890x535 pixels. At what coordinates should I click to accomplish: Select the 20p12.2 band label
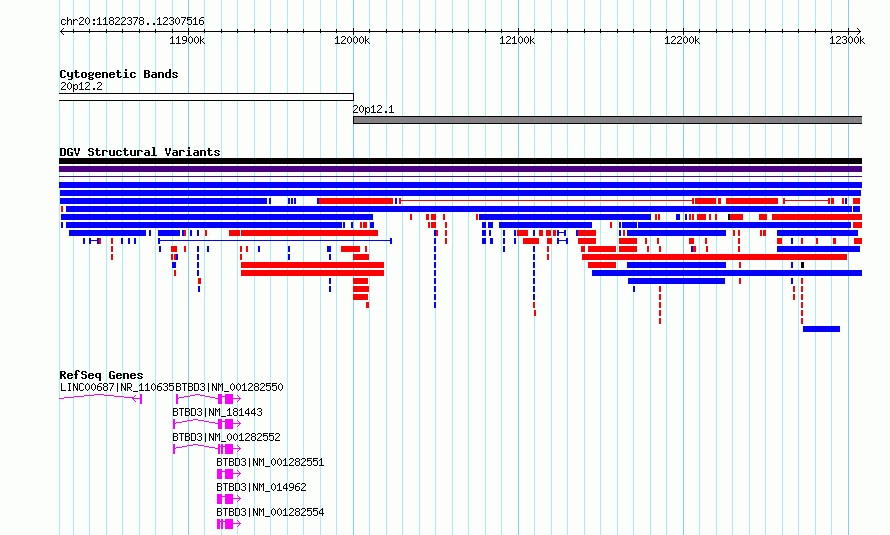tap(81, 86)
